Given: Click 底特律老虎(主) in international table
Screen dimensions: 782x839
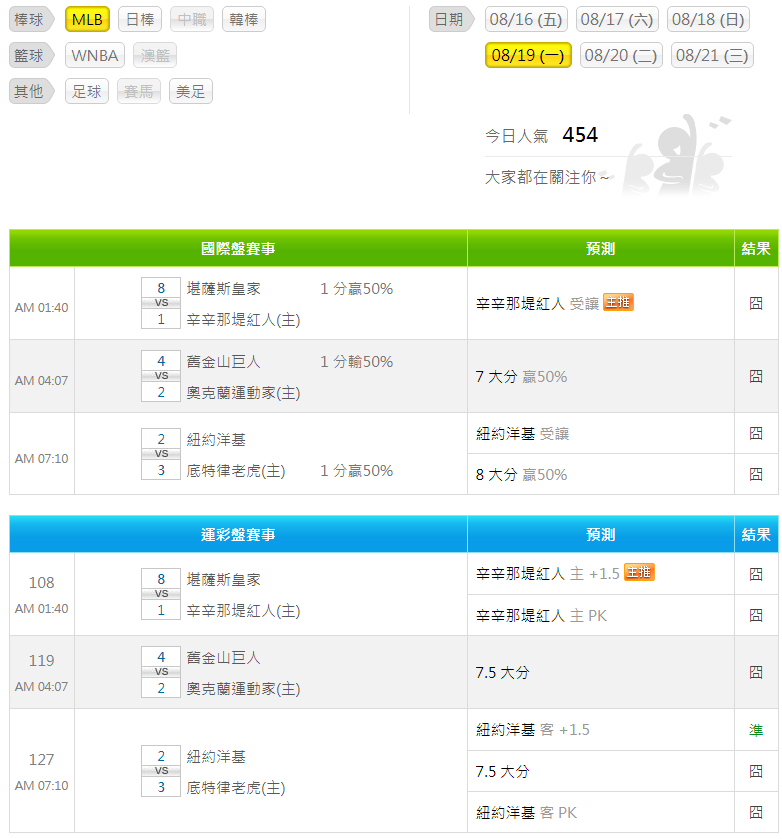Looking at the screenshot, I should pos(236,471).
